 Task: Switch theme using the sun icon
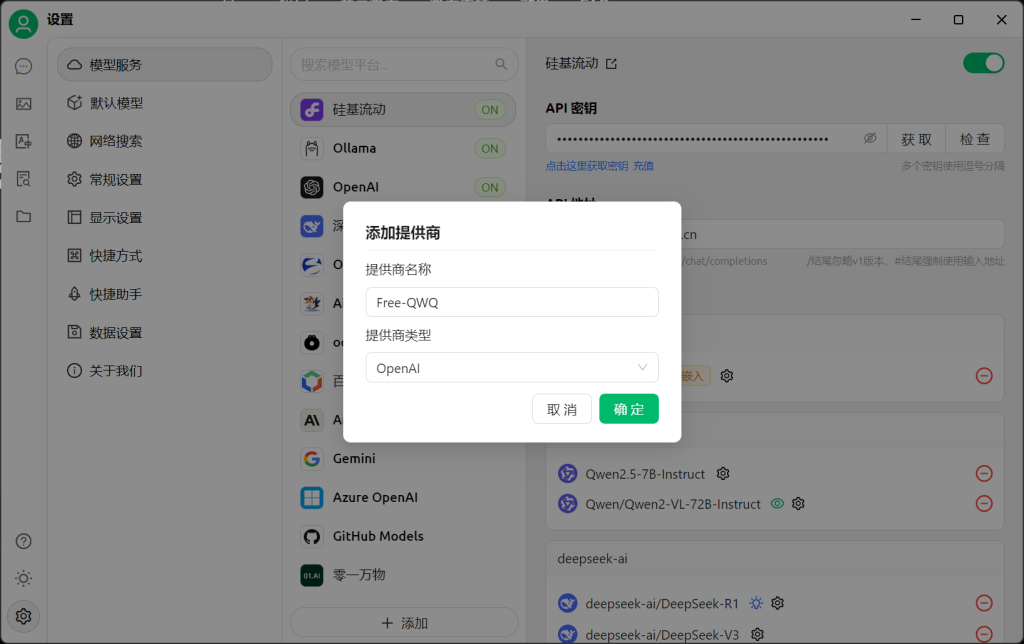pyautogui.click(x=24, y=579)
